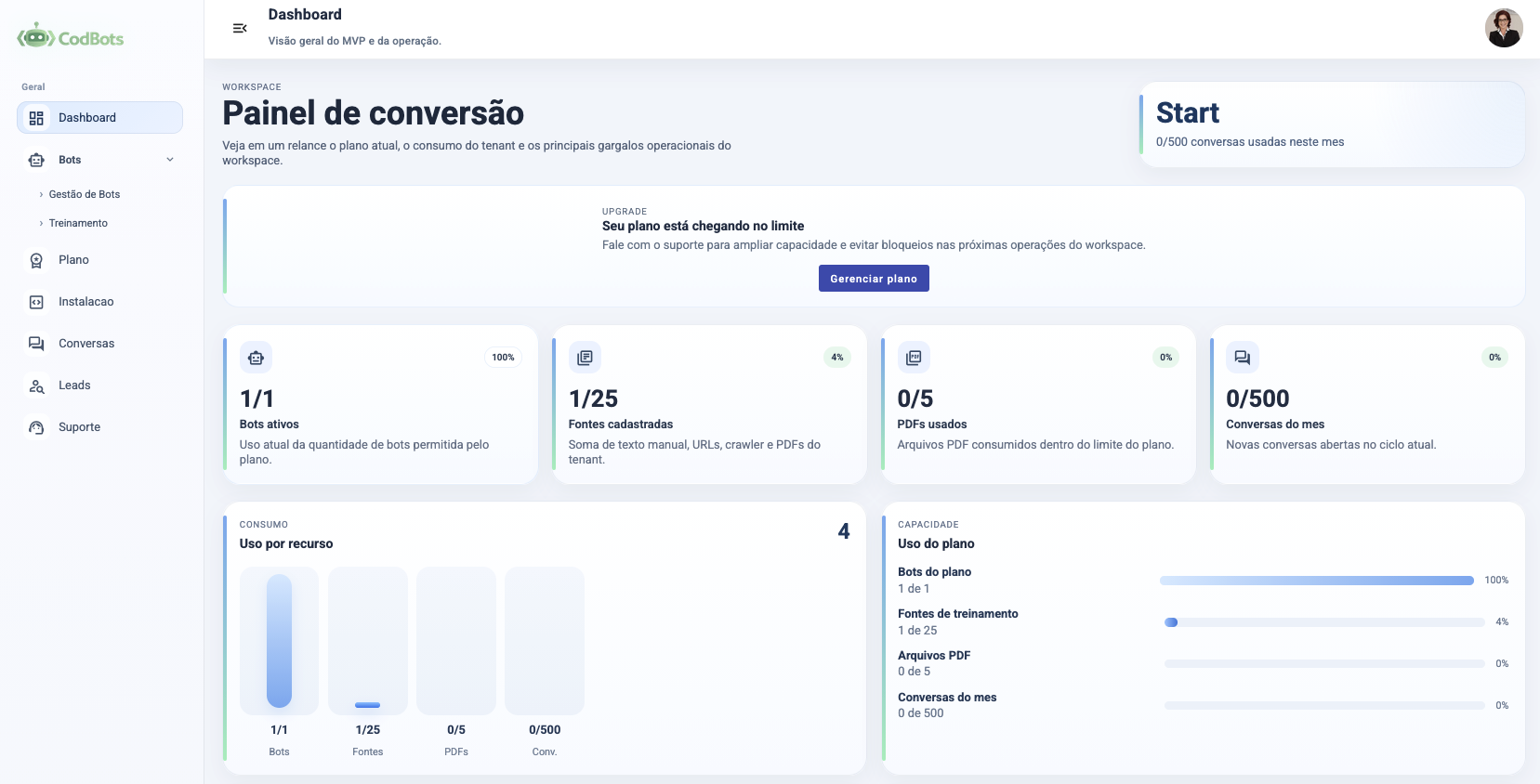Screen dimensions: 1540x784
Task: Click the Arquivos PDF progress bar
Action: coord(1324,664)
